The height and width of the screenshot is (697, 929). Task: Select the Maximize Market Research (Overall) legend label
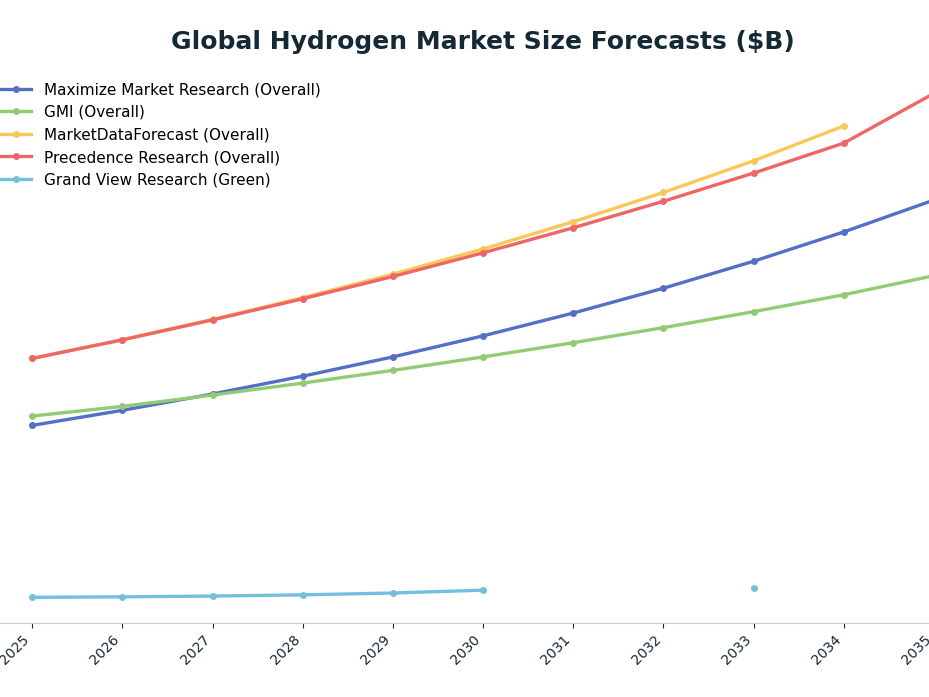click(x=182, y=89)
